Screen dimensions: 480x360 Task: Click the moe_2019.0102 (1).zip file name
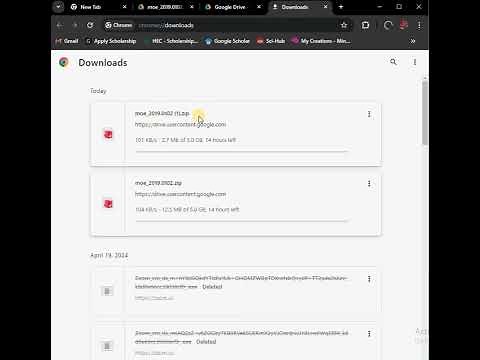click(162, 113)
